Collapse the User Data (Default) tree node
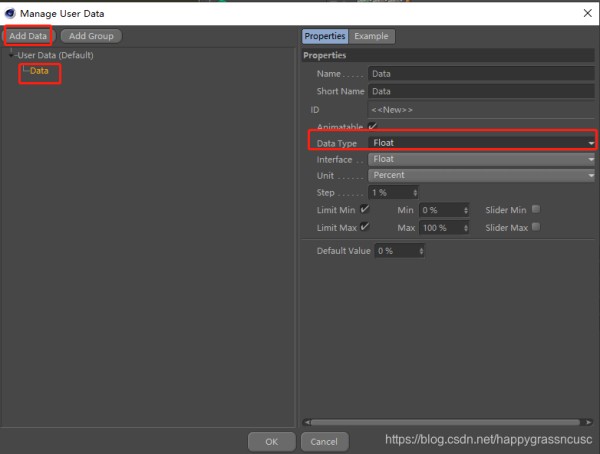This screenshot has width=600, height=454. 10,55
